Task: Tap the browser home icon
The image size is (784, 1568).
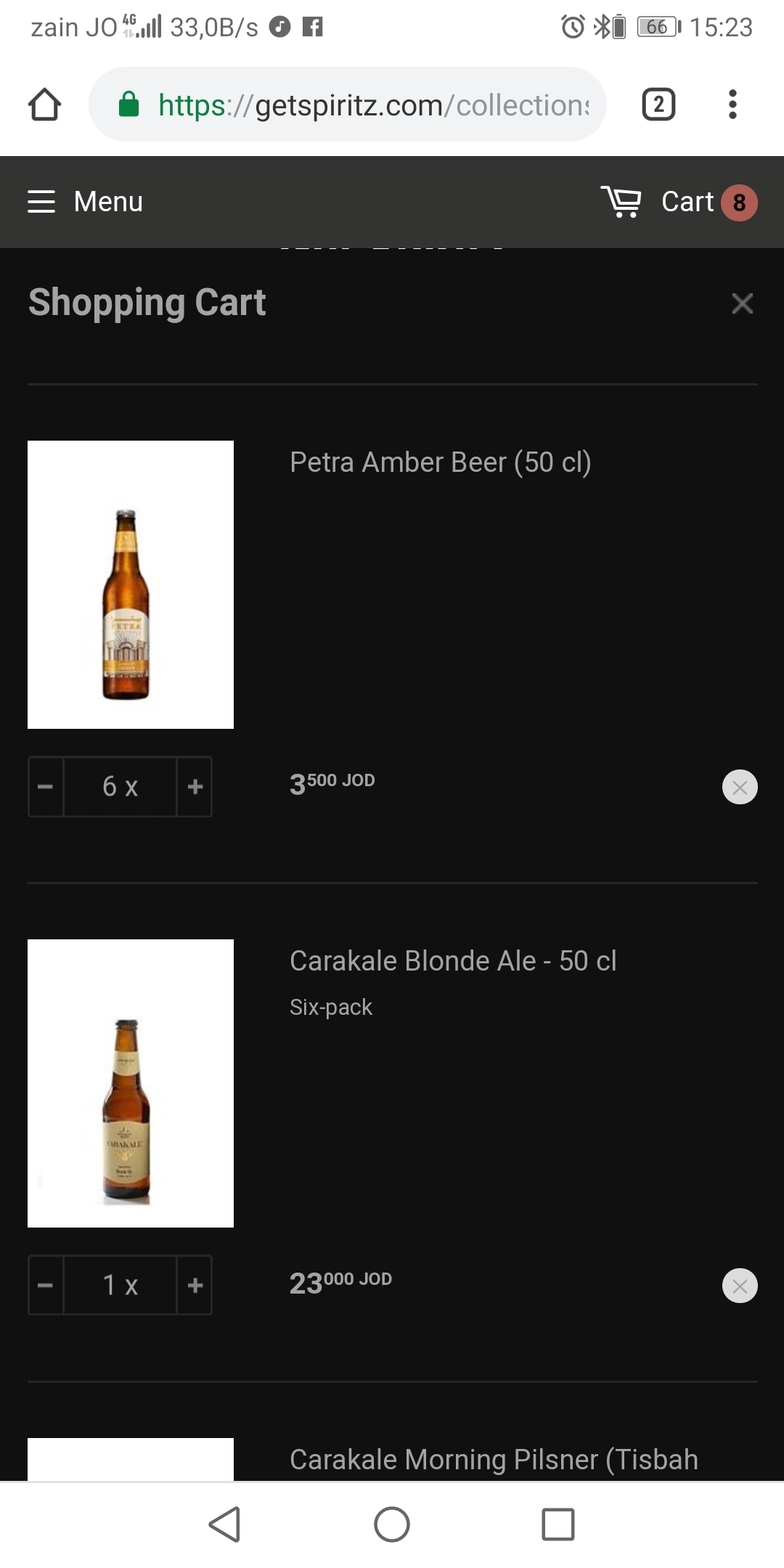Action: pos(44,105)
